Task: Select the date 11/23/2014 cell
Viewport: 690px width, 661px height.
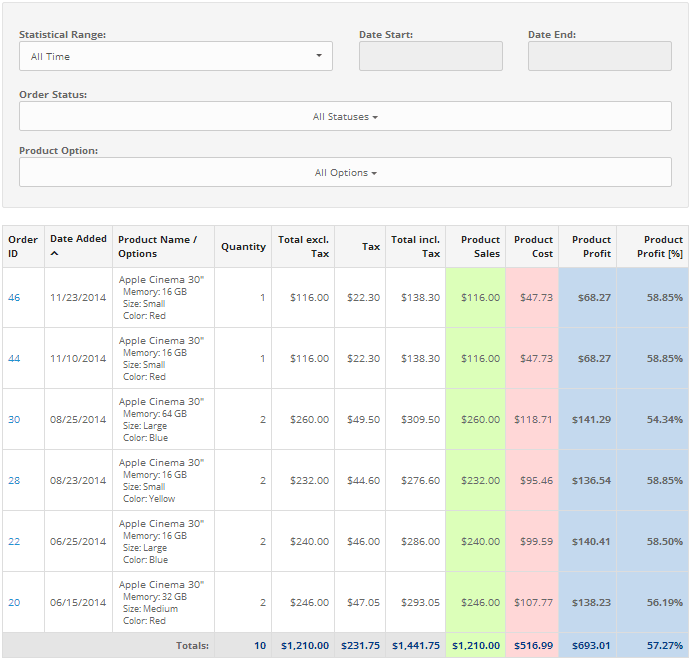Action: click(78, 297)
